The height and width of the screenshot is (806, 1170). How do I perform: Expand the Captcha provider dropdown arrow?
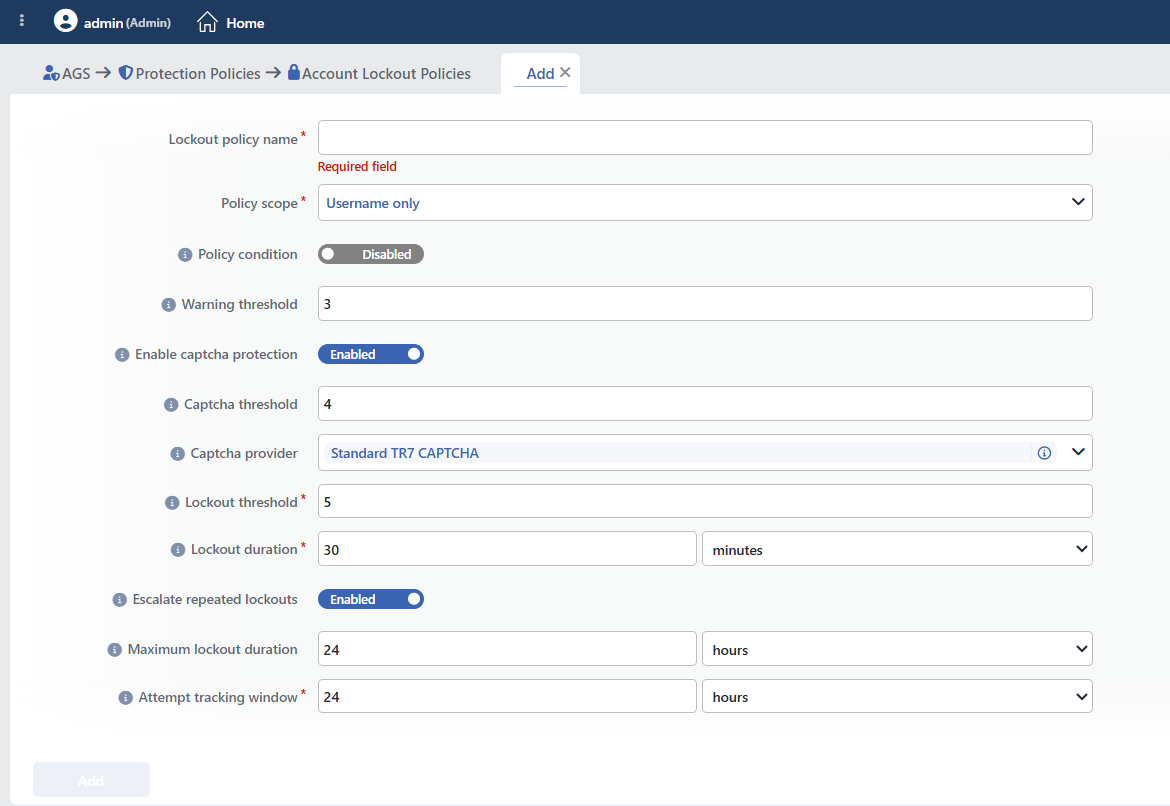(x=1078, y=452)
